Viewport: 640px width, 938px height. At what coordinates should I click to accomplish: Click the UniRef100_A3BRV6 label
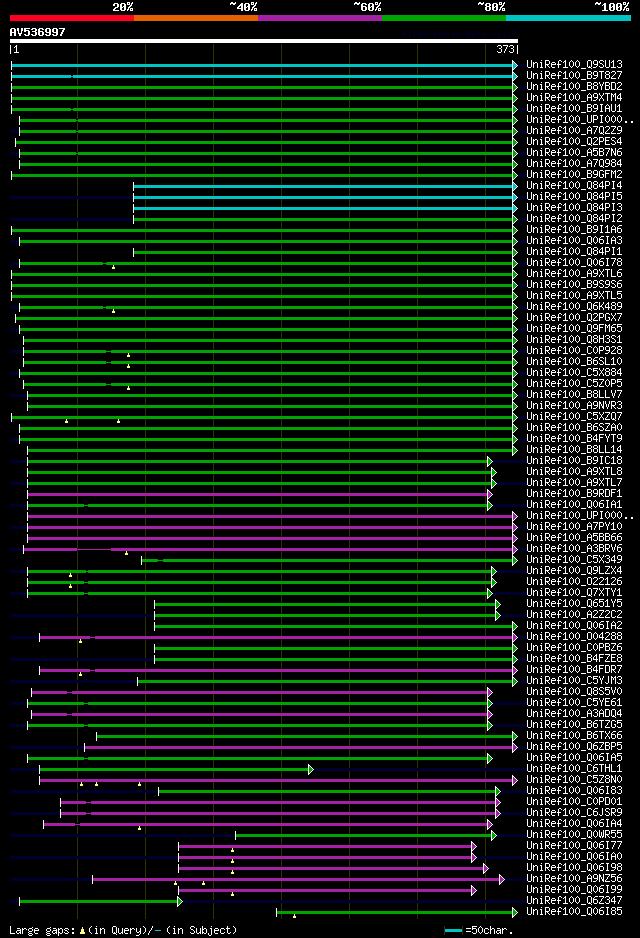pos(574,549)
